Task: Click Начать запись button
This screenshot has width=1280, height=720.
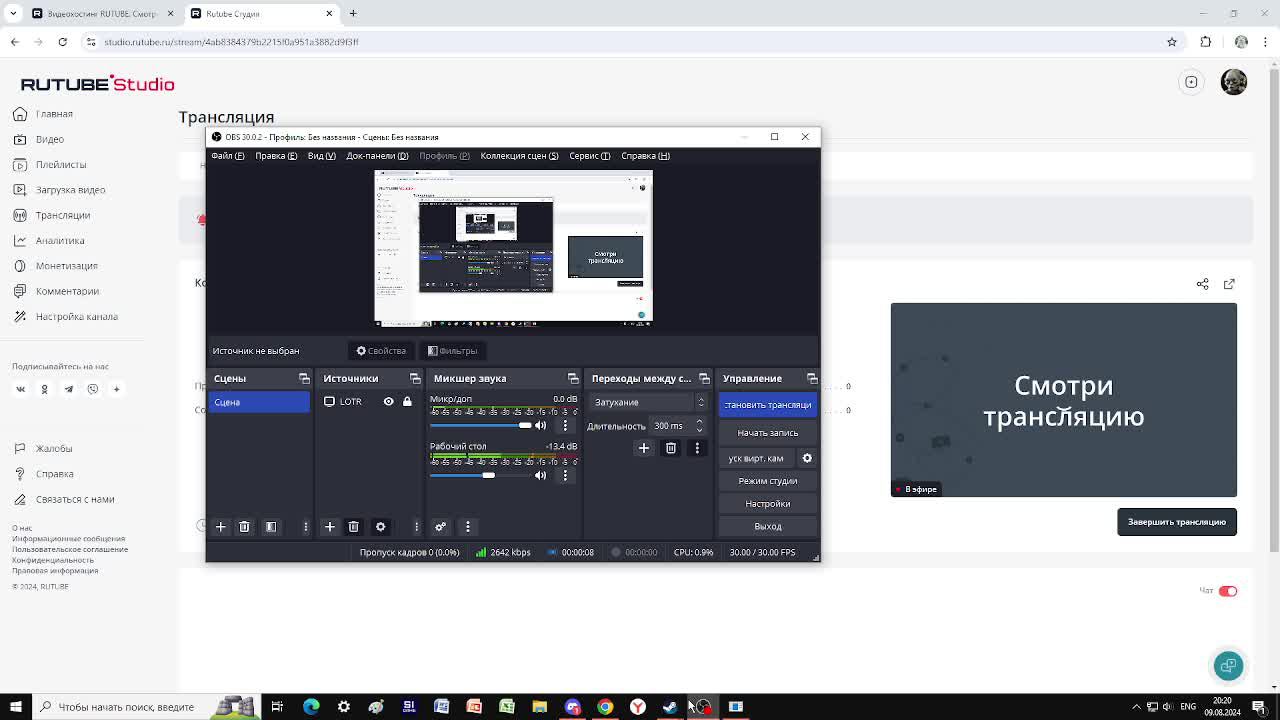Action: pyautogui.click(x=768, y=433)
